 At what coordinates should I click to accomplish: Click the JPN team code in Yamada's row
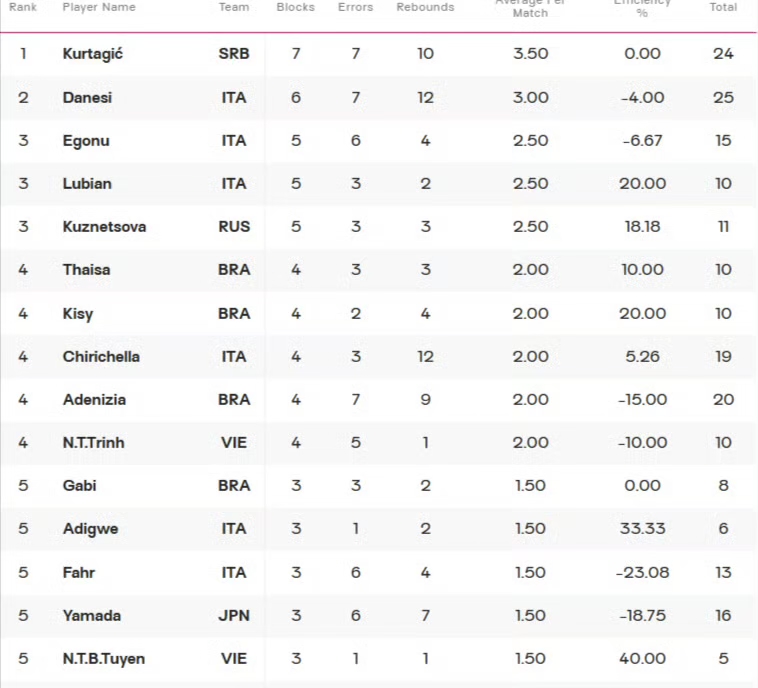[234, 615]
